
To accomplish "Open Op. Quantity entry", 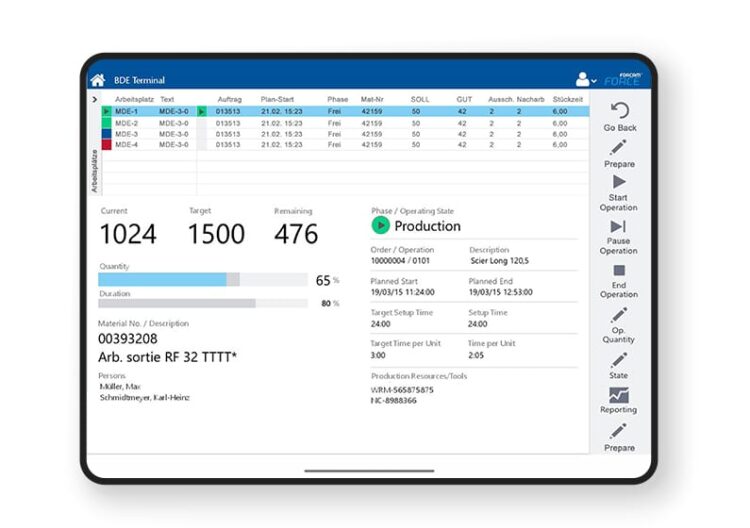I will pos(619,316).
